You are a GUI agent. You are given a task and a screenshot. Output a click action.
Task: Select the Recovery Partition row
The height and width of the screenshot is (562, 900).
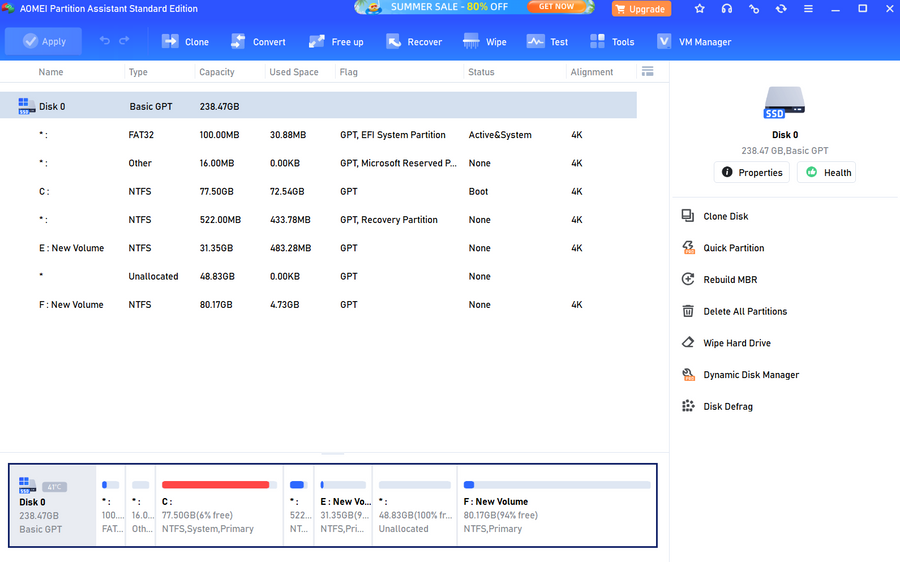click(x=319, y=219)
